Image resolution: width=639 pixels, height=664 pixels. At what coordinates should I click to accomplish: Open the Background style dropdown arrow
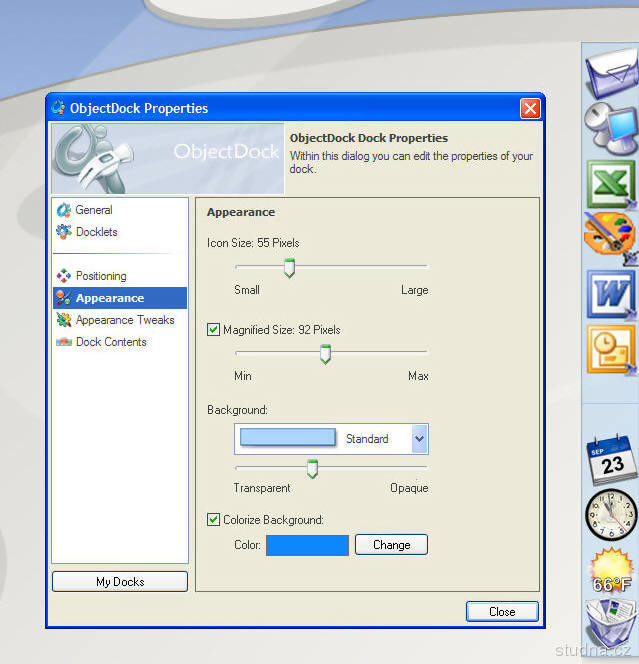(x=419, y=439)
